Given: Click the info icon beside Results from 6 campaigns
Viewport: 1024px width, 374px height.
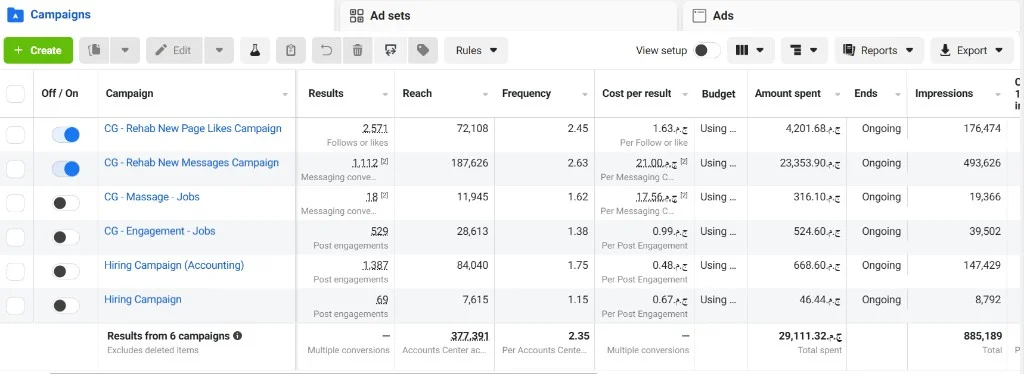Looking at the screenshot, I should 238,335.
